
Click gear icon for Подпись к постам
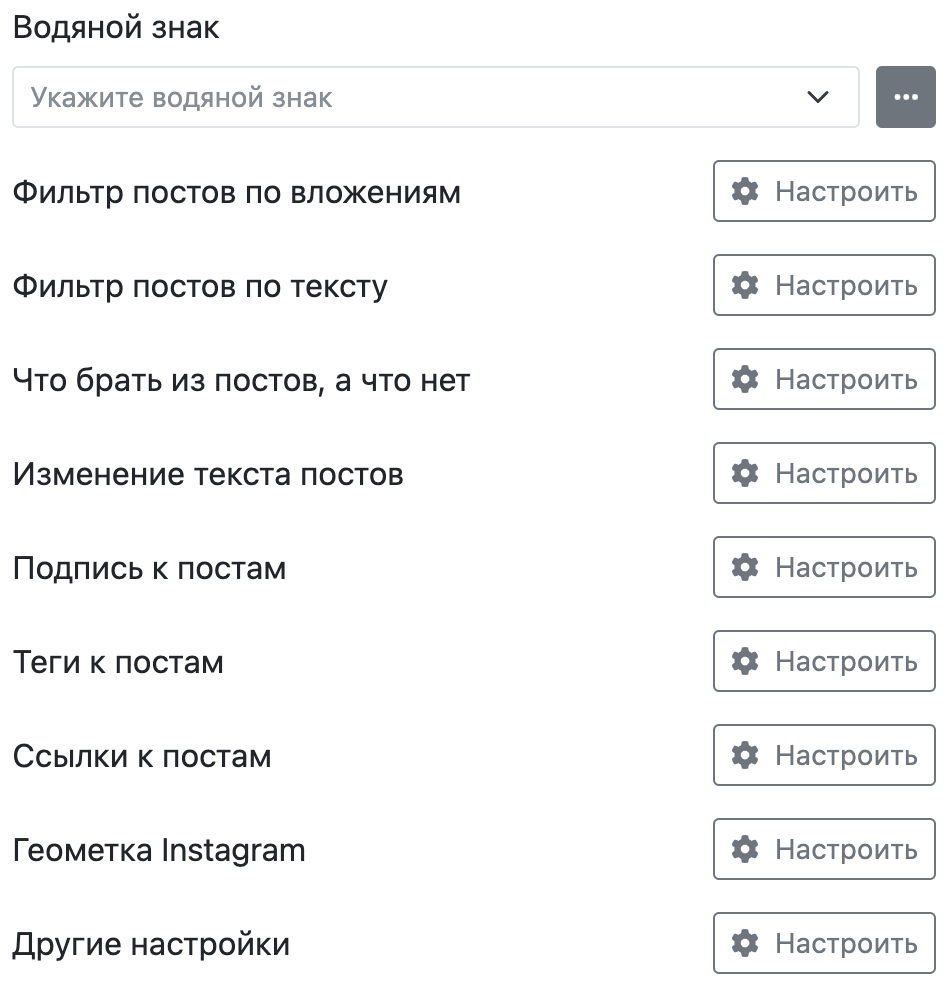click(745, 567)
